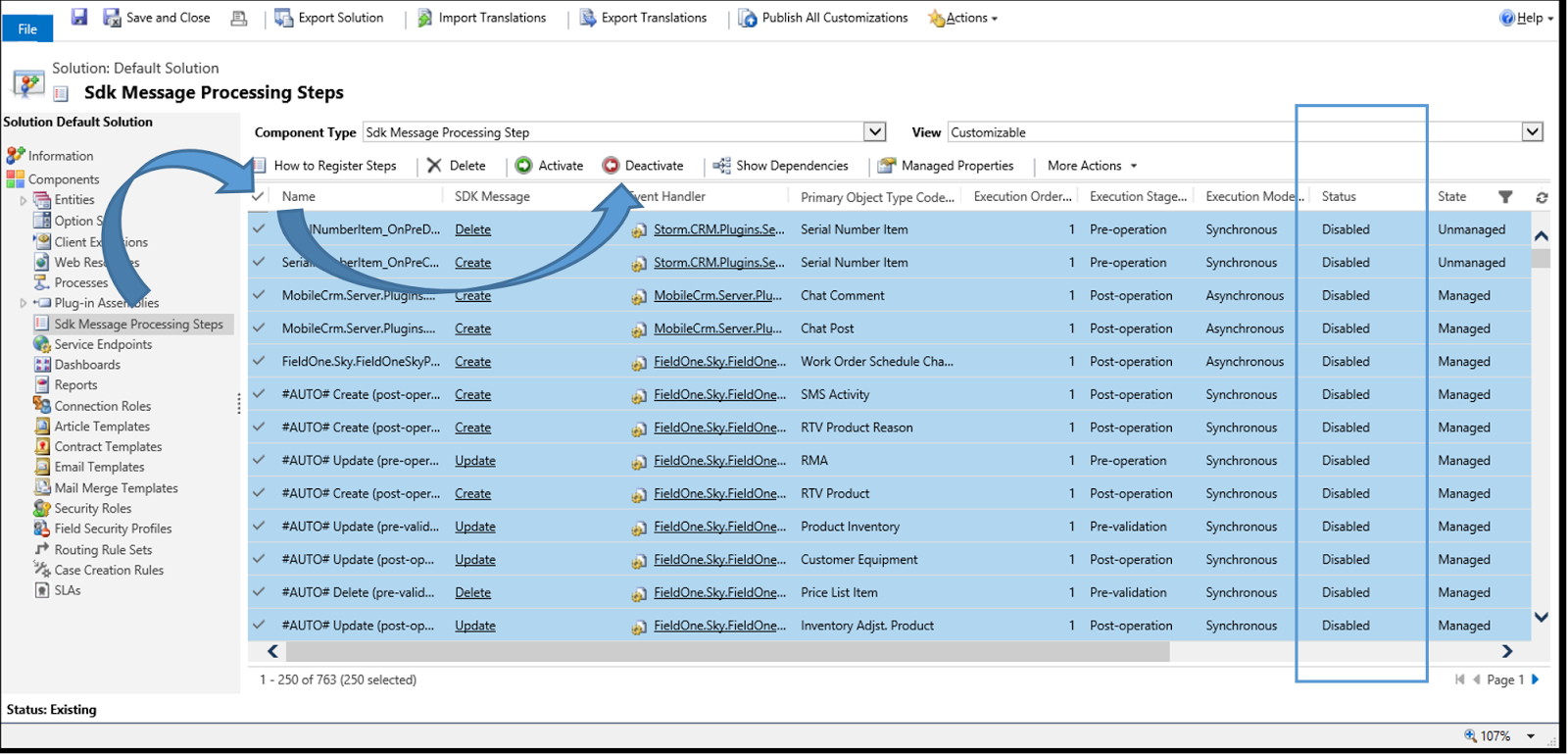The width and height of the screenshot is (1568, 755).
Task: Toggle checkbox for Product Inventory row
Action: point(259,526)
